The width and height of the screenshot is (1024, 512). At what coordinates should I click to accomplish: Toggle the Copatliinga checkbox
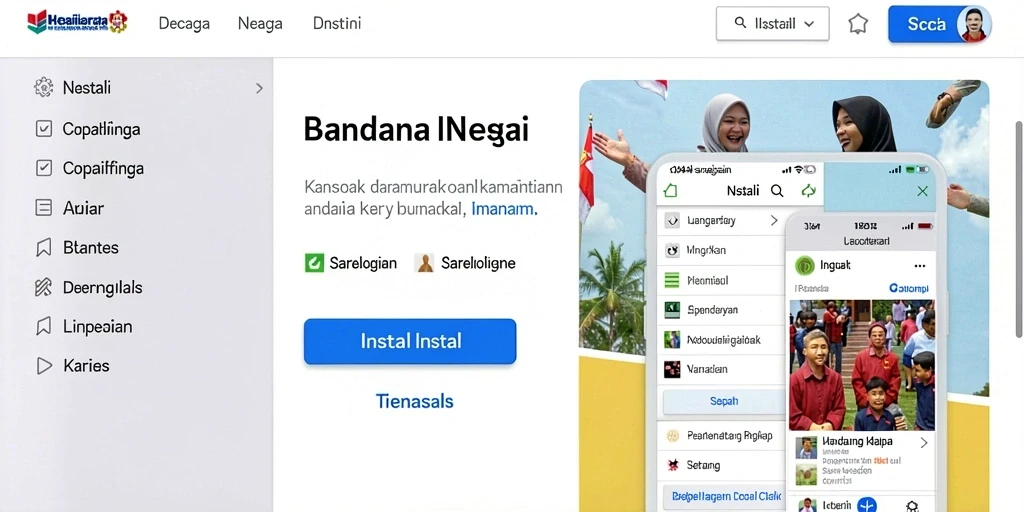click(x=43, y=129)
